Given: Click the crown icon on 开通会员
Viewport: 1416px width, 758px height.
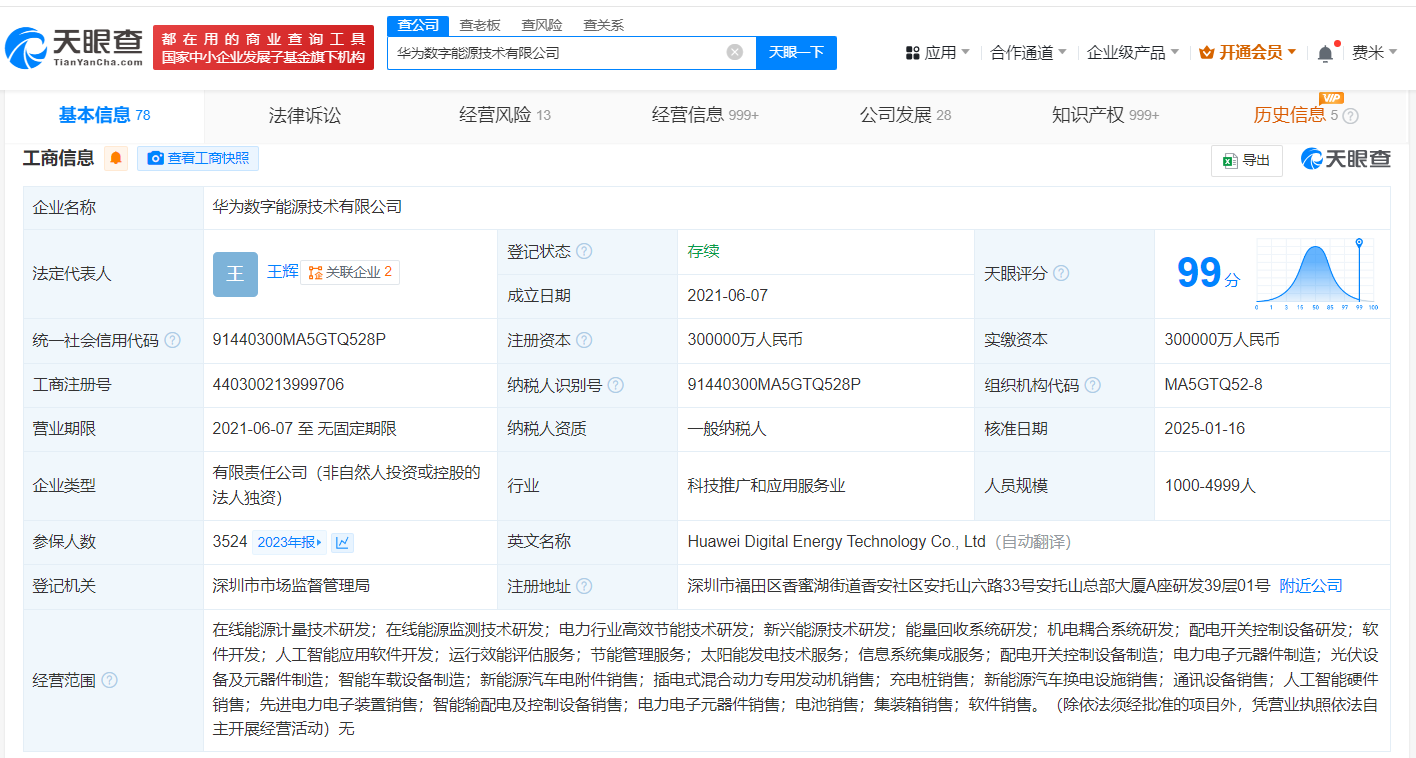Looking at the screenshot, I should (x=1207, y=52).
